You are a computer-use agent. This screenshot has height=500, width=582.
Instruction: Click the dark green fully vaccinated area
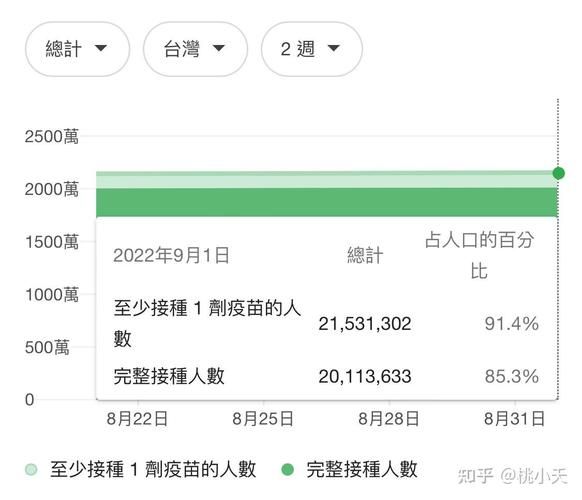[327, 202]
